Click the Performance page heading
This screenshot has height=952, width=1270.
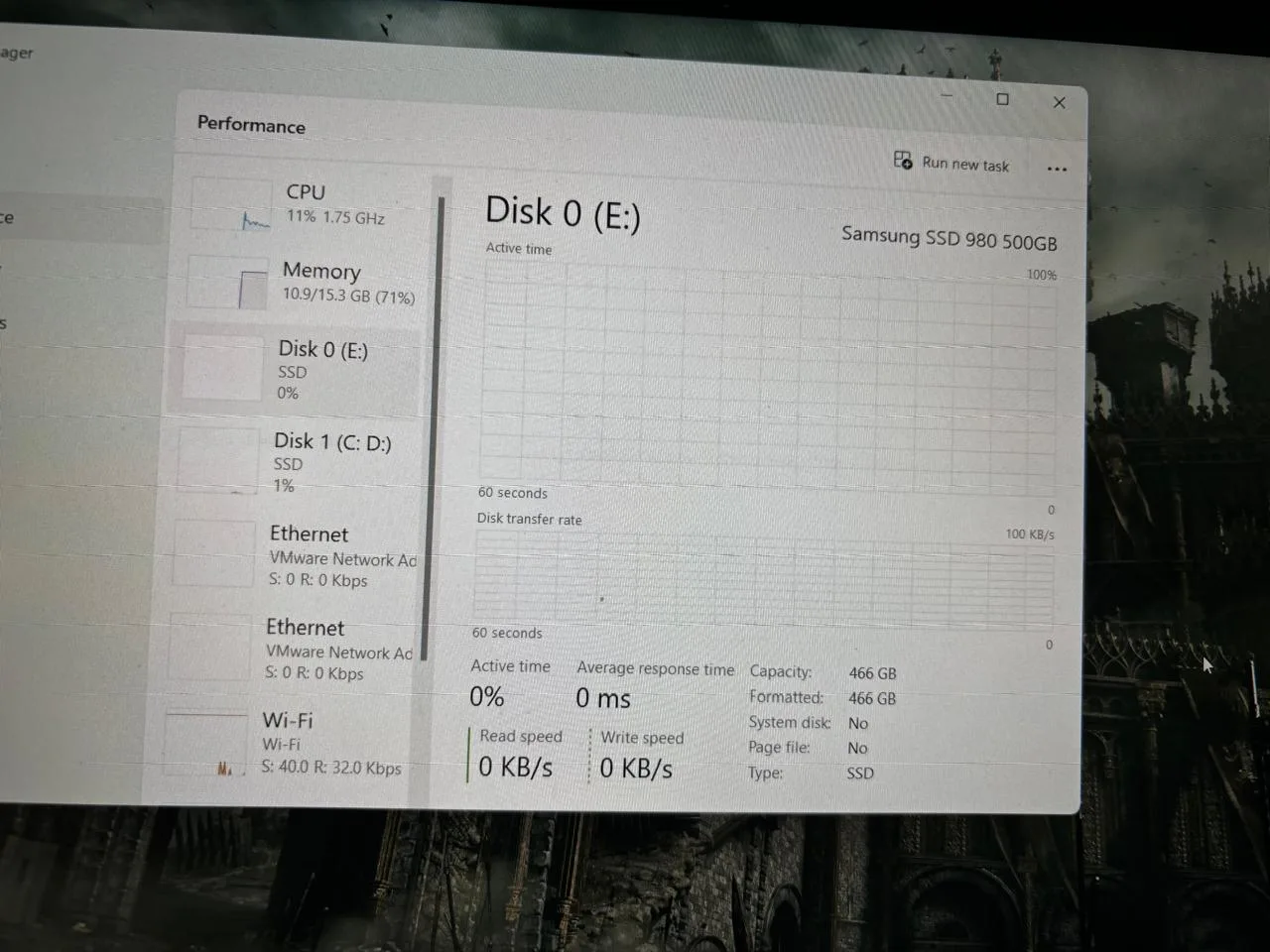[251, 125]
